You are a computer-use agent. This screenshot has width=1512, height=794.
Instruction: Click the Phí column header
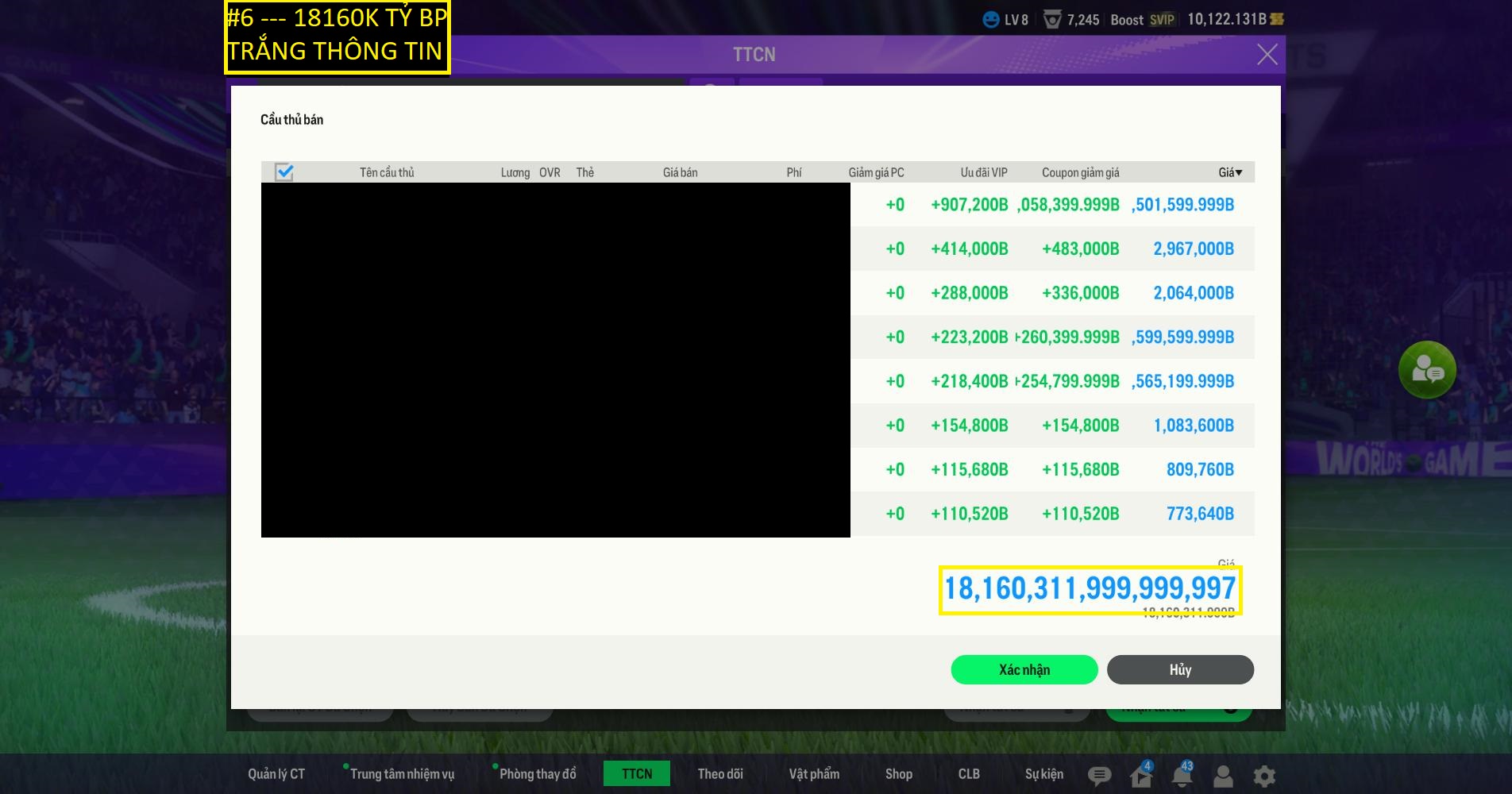794,172
